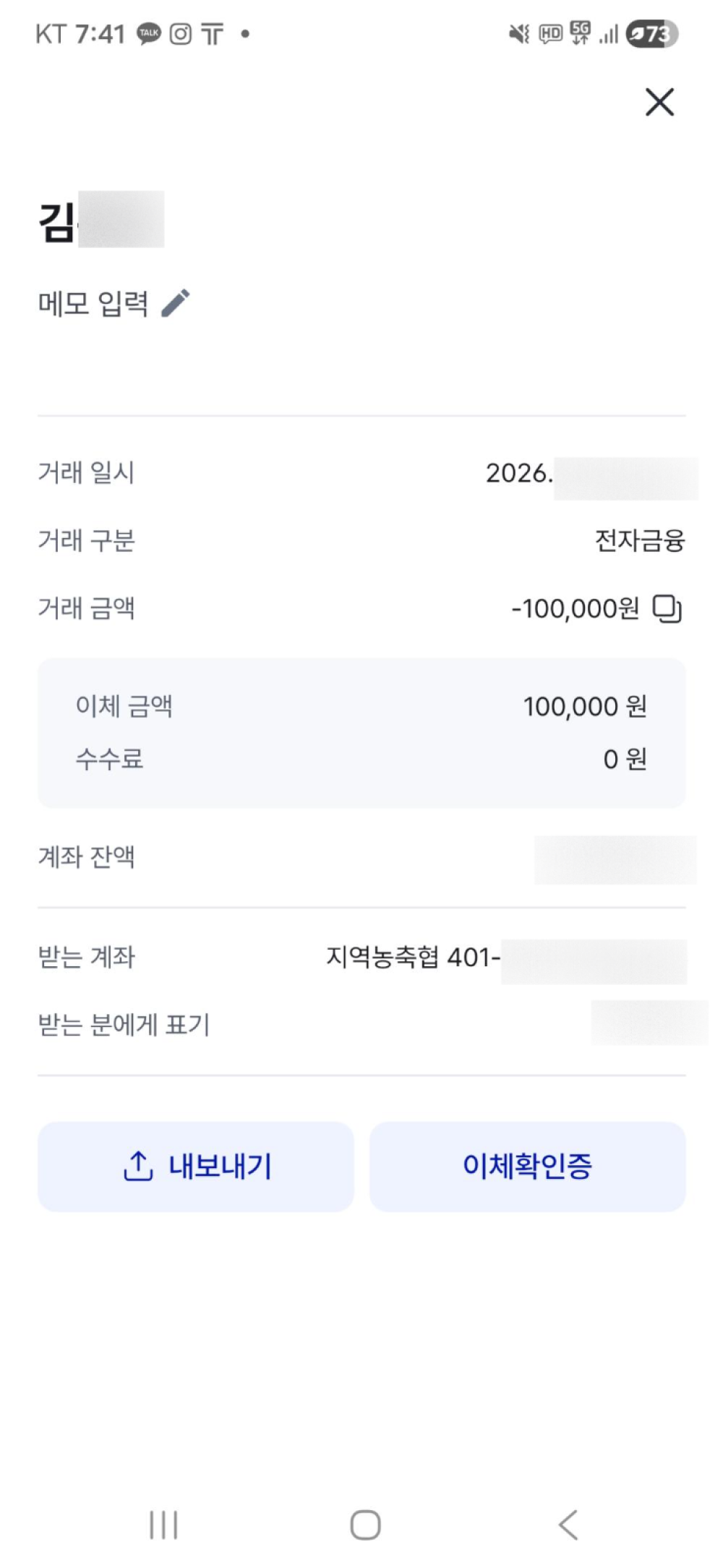The image size is (723, 1568).
Task: Close the transaction detail screen
Action: point(659,102)
